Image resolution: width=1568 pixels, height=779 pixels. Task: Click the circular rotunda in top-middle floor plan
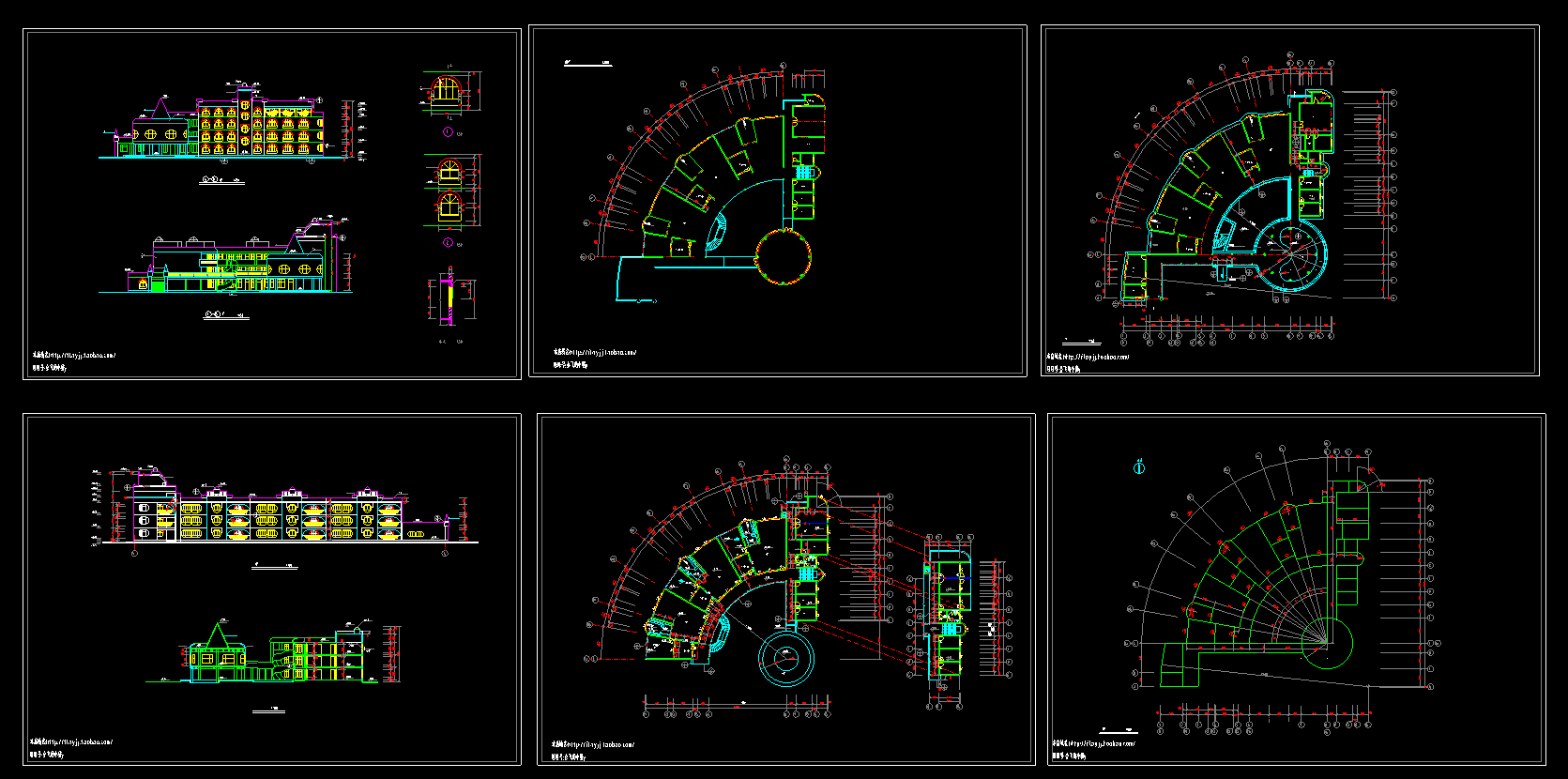(783, 256)
